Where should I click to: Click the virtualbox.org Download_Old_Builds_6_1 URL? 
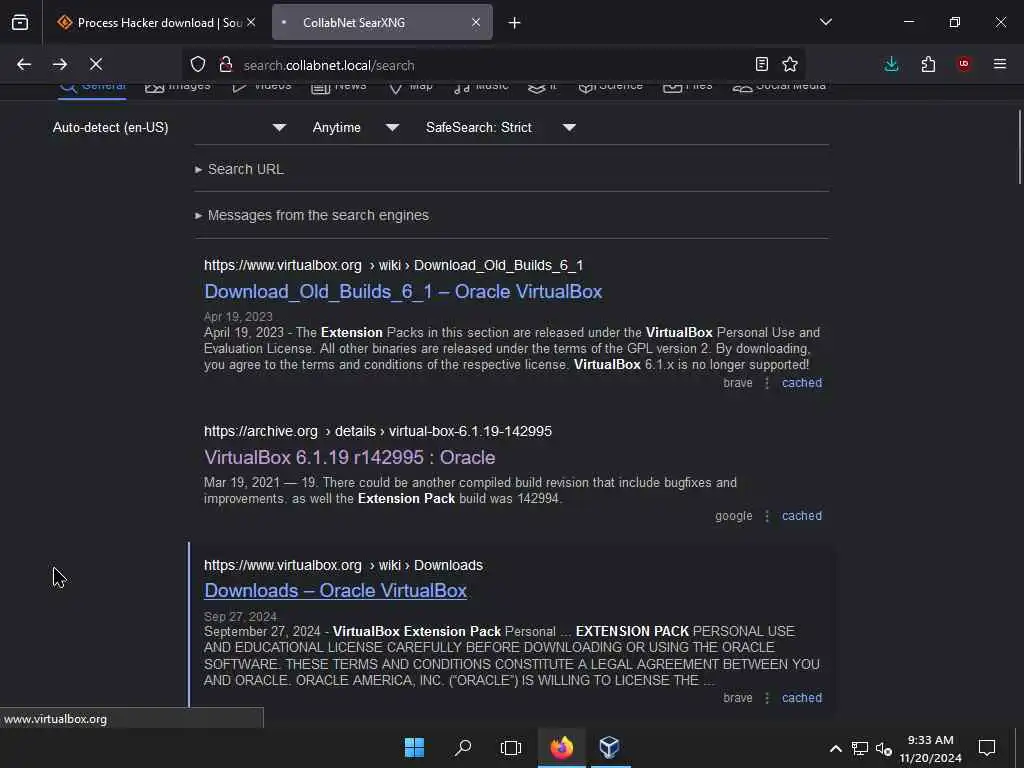[x=393, y=265]
